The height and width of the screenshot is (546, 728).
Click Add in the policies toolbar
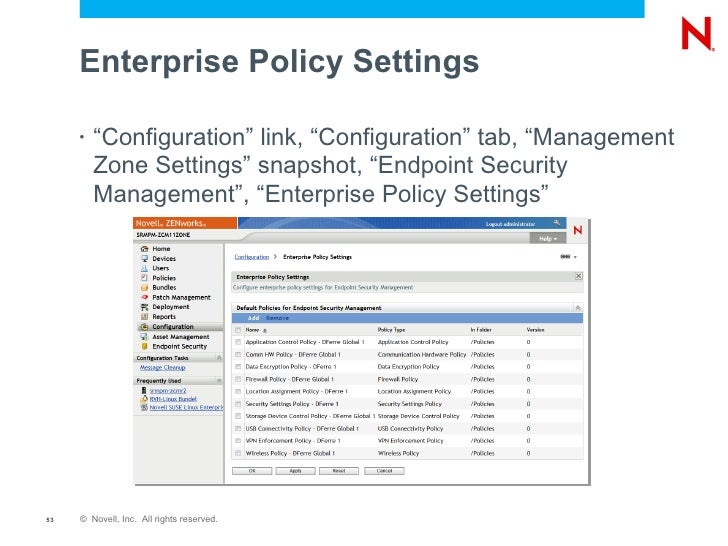click(254, 318)
